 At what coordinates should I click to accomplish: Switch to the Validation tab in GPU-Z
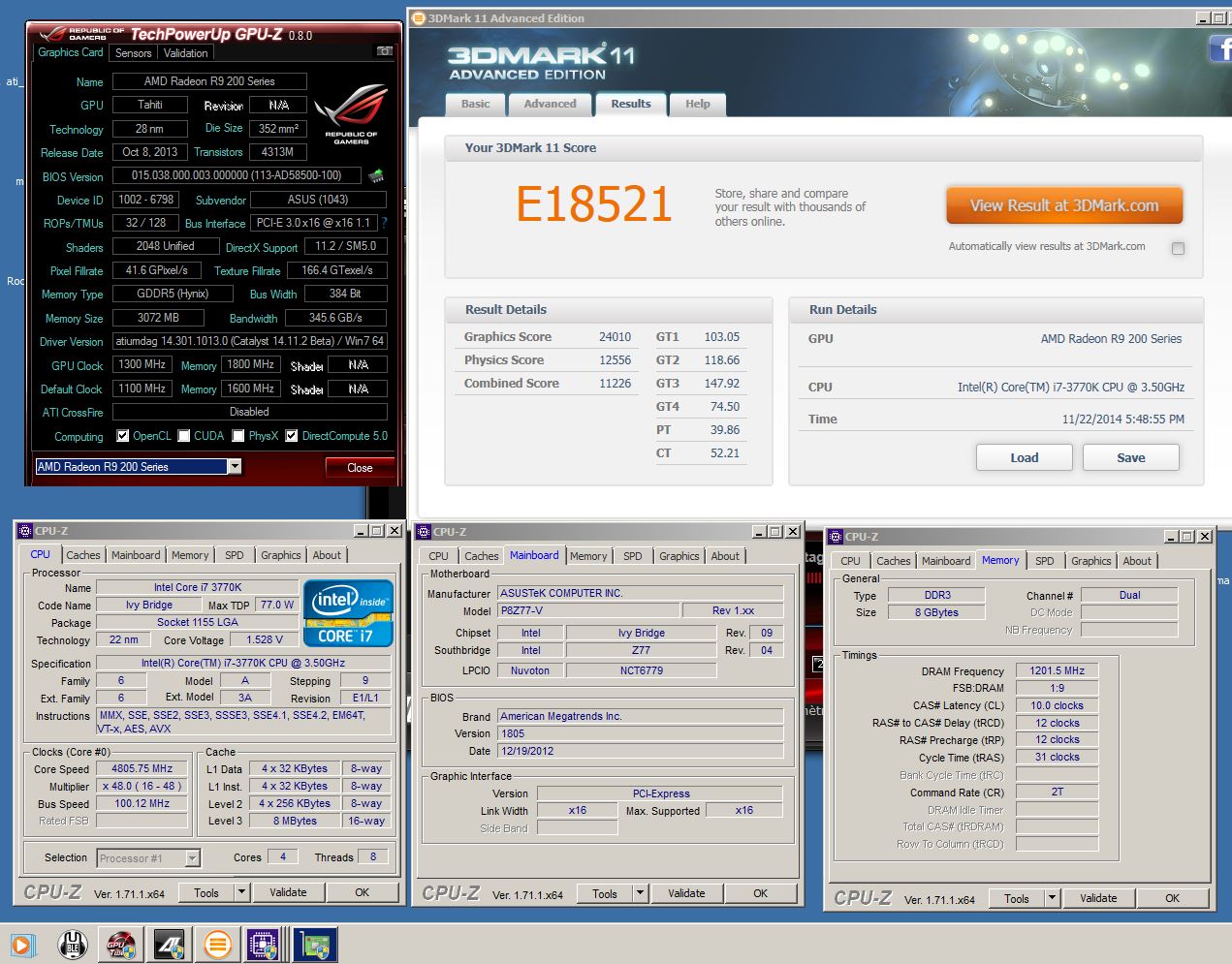click(185, 53)
